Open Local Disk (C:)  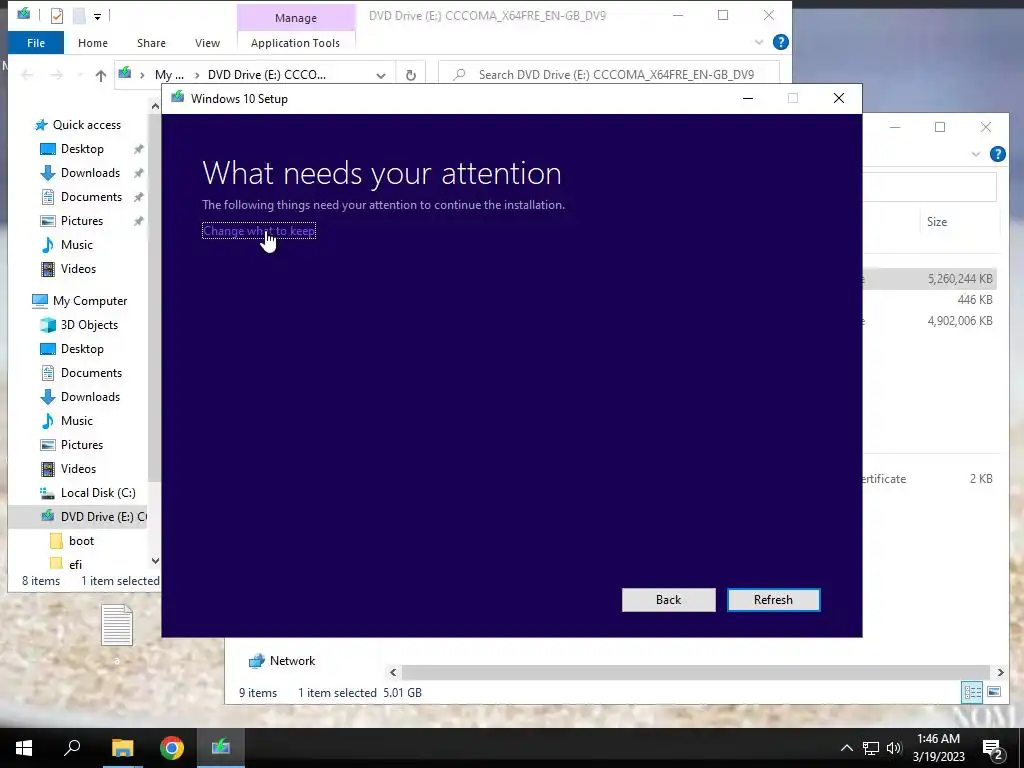98,493
